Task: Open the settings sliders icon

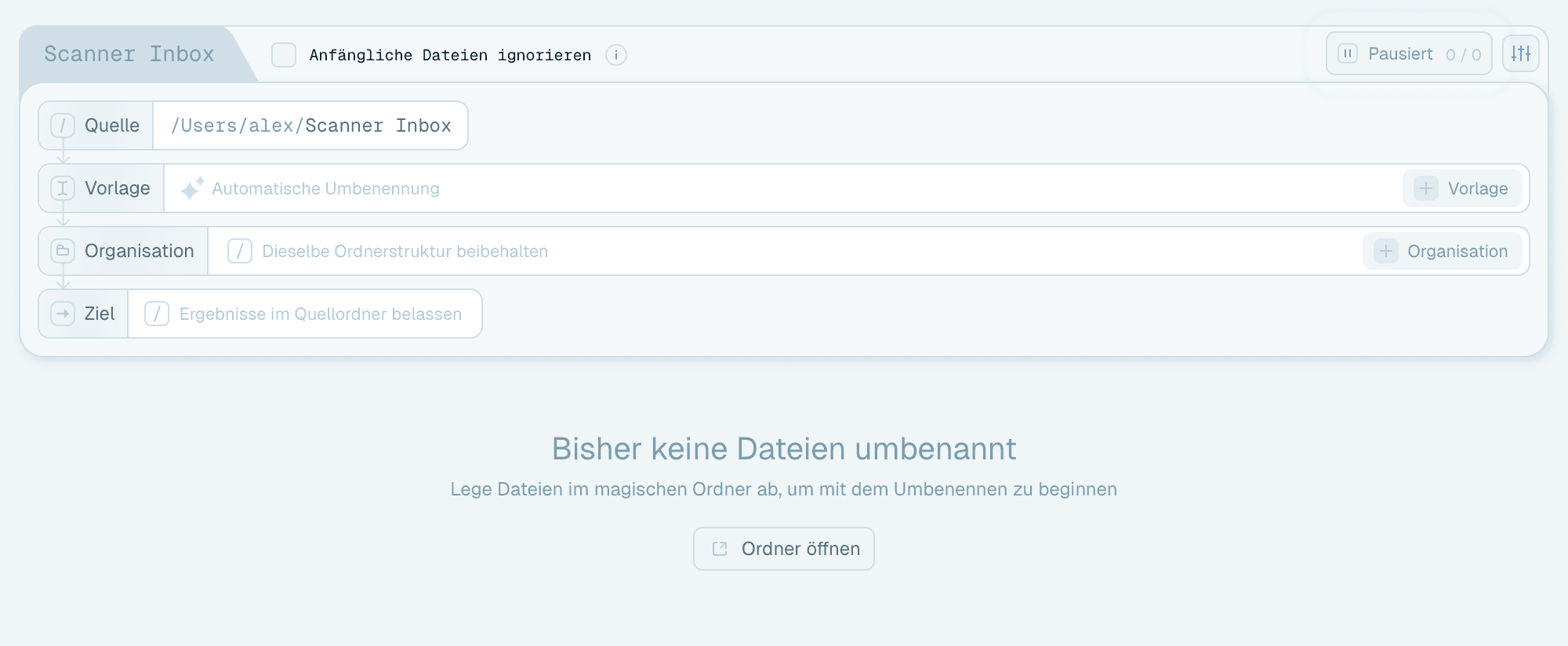Action: point(1520,53)
